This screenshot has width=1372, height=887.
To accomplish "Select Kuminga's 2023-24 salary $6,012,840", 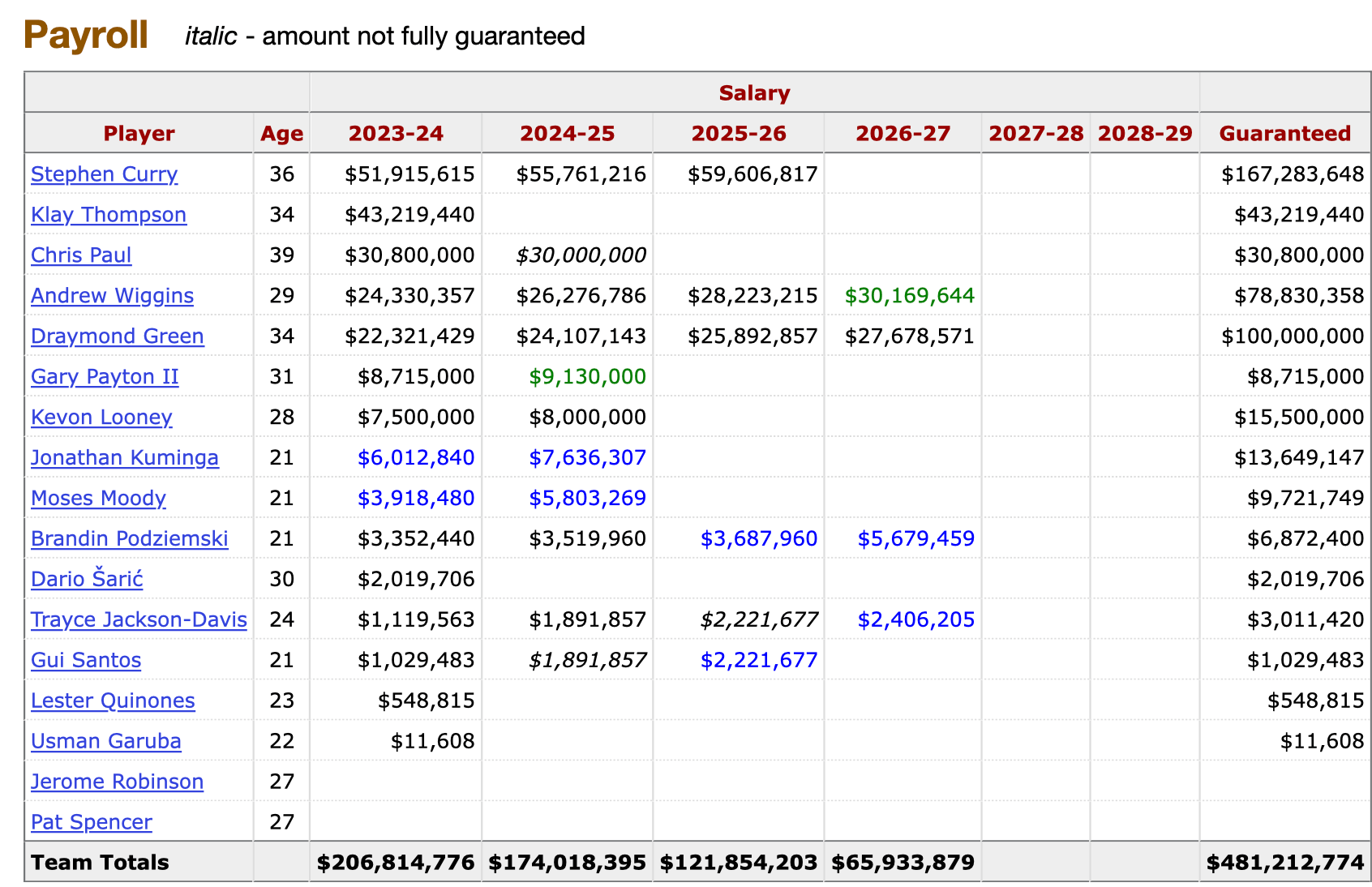I will [x=416, y=458].
